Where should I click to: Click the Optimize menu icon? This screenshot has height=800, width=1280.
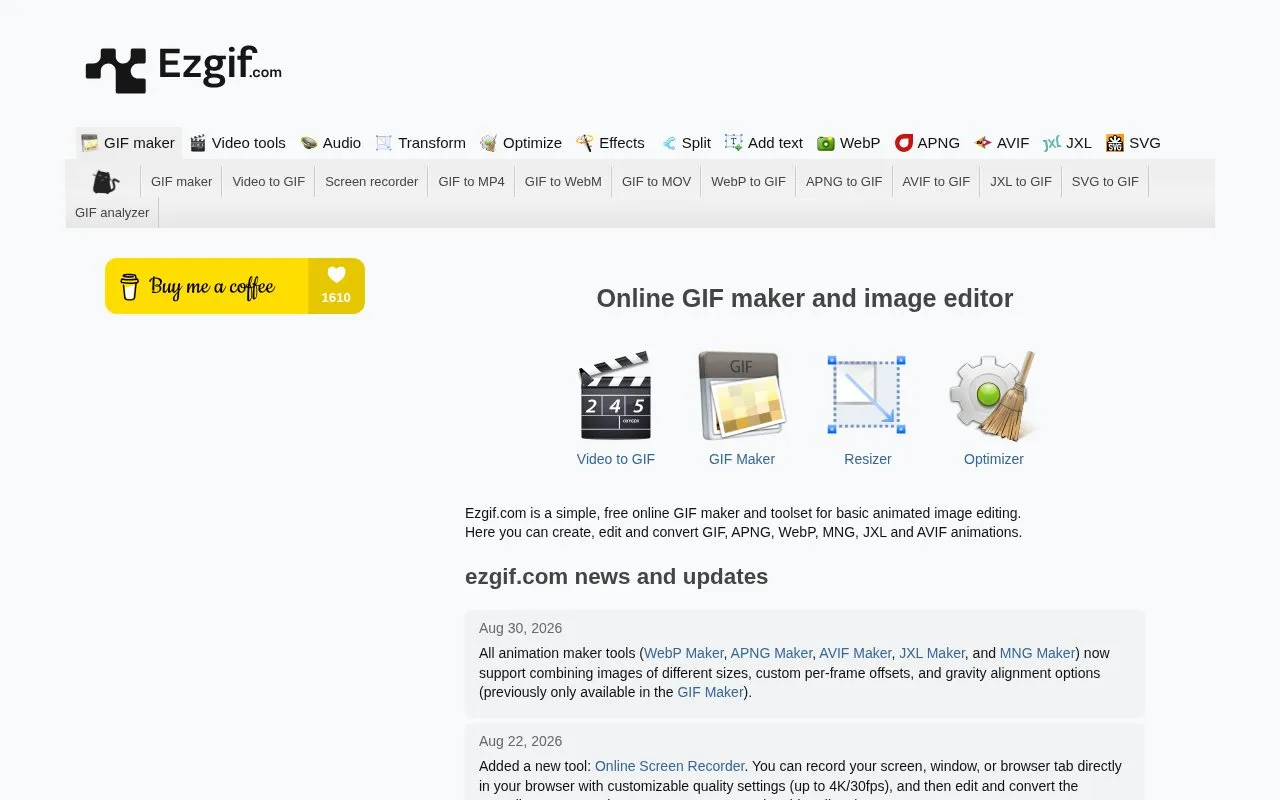click(x=489, y=143)
